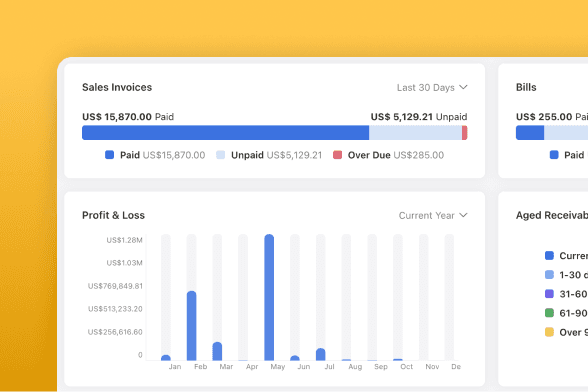Open the Sales Invoices card title
Screen dimensions: 588x392
117,87
